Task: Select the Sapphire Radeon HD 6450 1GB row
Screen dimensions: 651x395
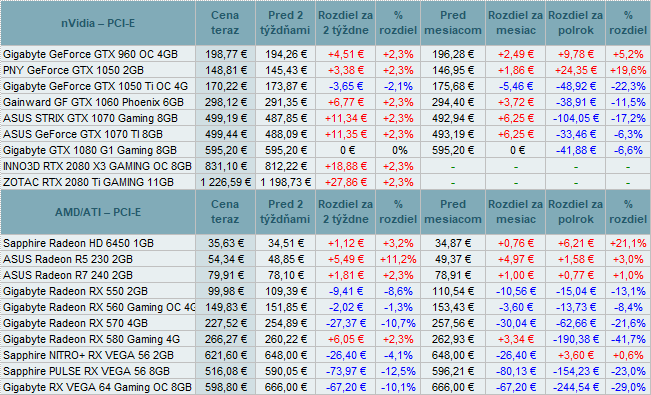Action: point(326,243)
